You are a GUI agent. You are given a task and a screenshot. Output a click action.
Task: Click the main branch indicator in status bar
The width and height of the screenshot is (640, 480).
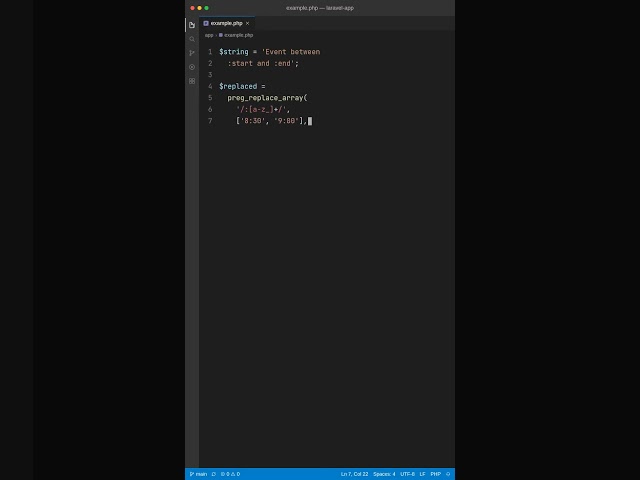[198, 474]
